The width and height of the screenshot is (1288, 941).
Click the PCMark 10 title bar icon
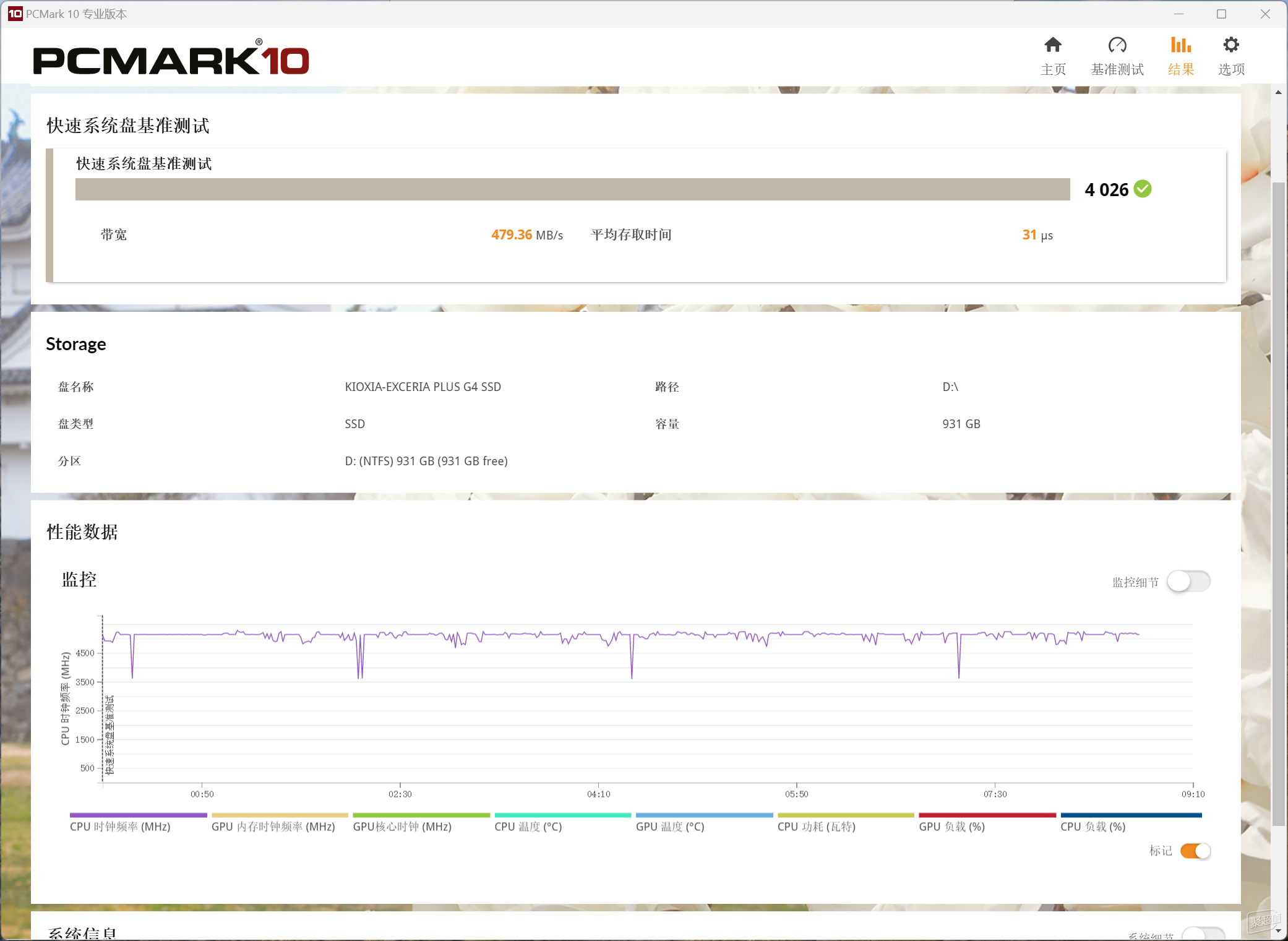pyautogui.click(x=15, y=14)
